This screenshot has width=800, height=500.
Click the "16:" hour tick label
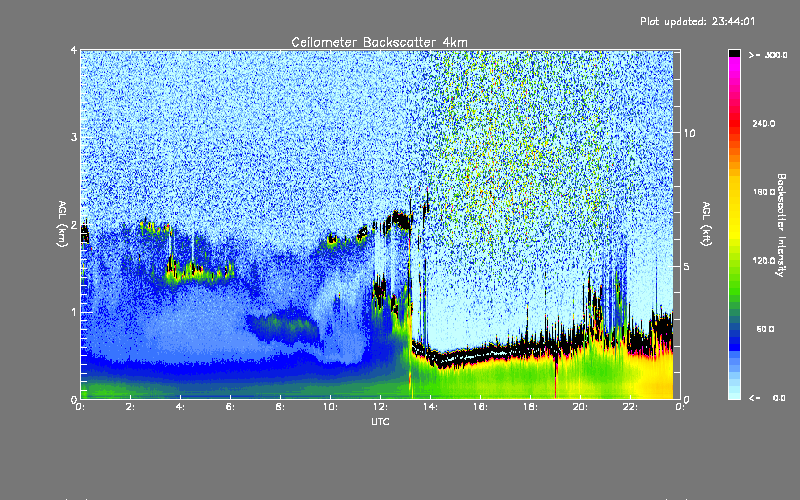point(480,407)
